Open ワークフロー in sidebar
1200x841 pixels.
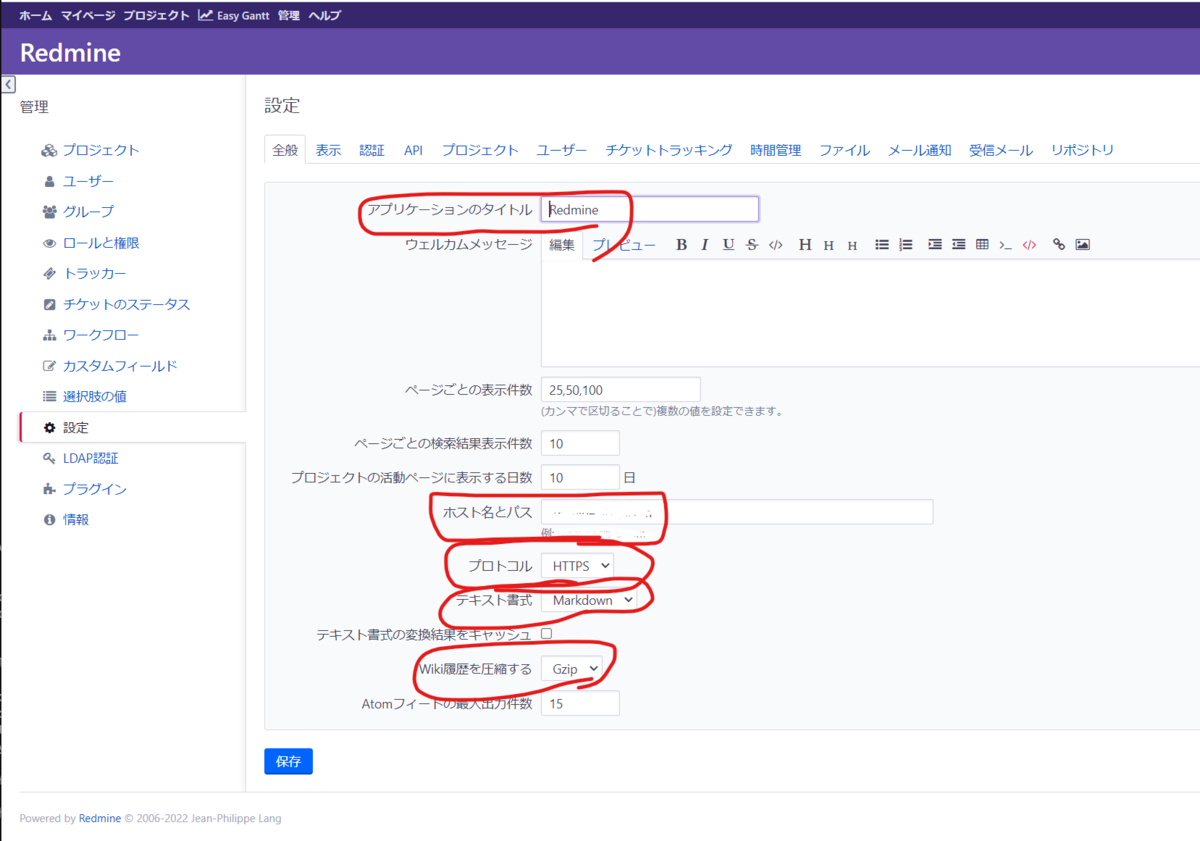point(101,335)
